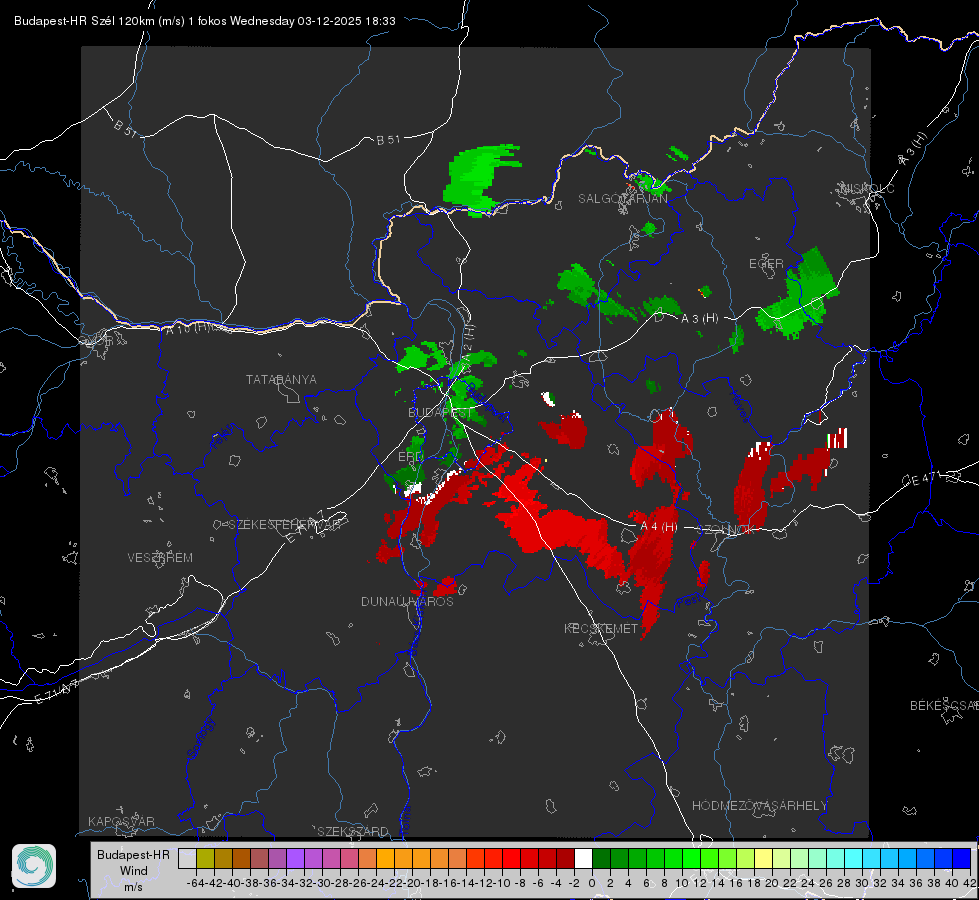Click the SZOLNOK city label
Screen dimensions: 979x900
coord(727,529)
